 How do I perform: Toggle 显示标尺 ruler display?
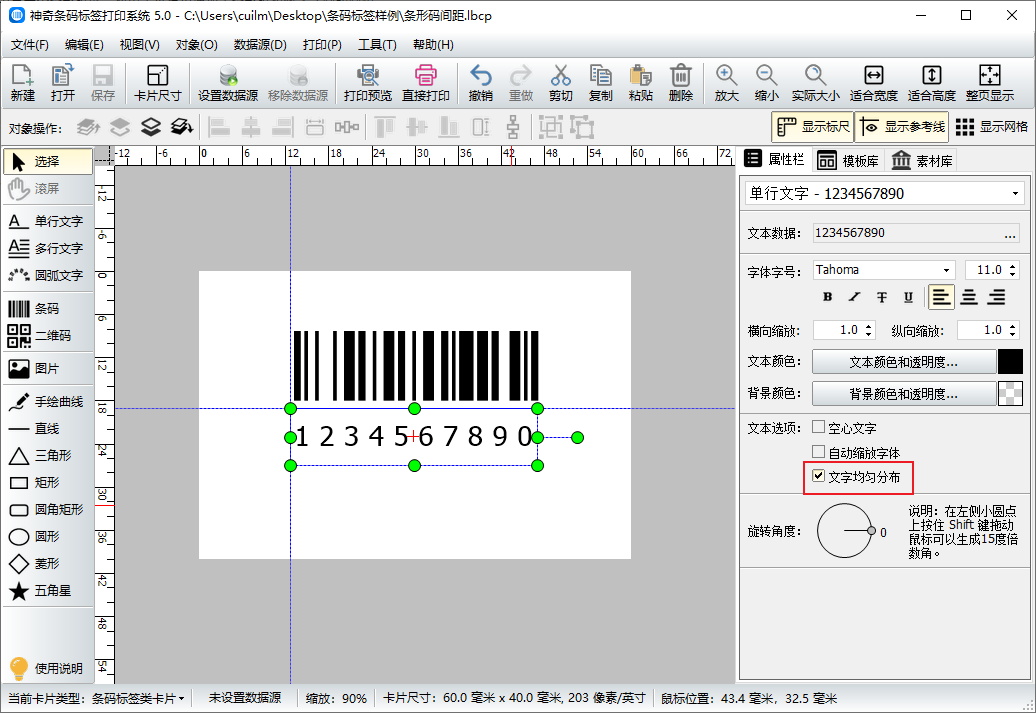(813, 127)
